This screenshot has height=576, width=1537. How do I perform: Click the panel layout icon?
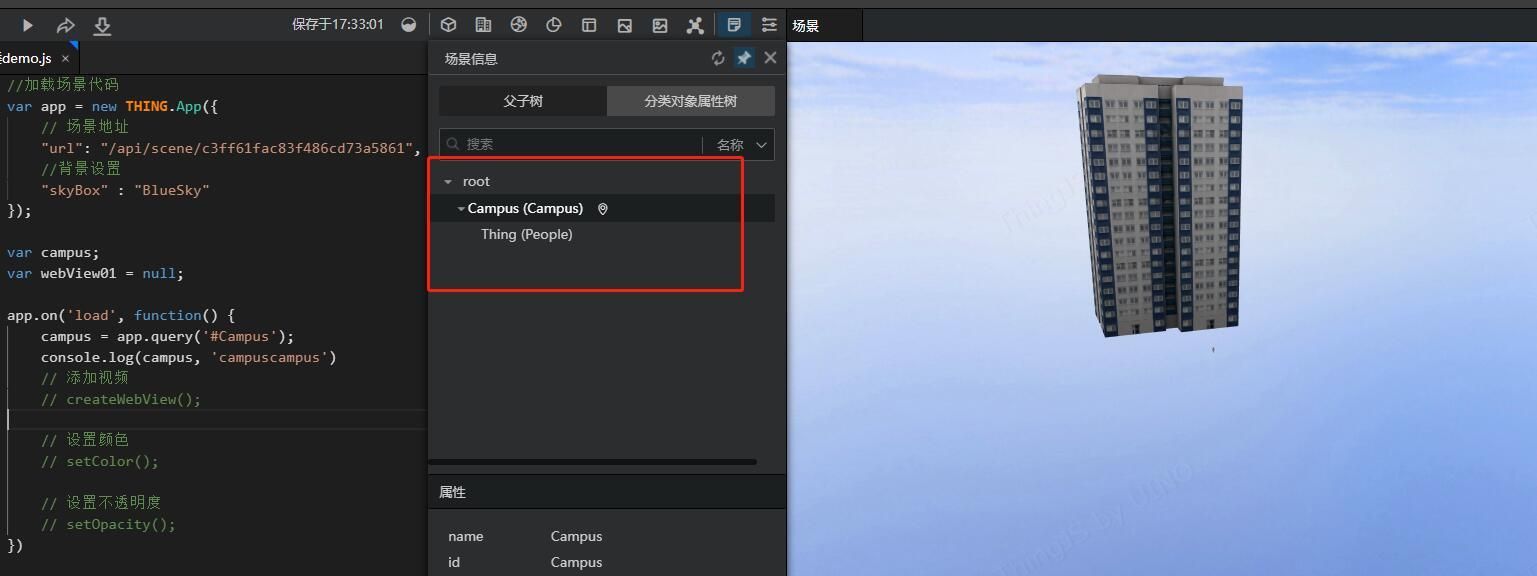coord(589,25)
